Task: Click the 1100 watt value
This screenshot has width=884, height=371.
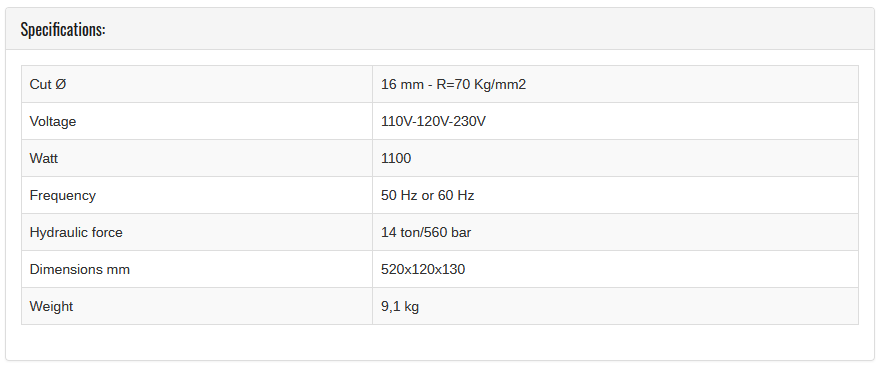Action: coord(396,158)
